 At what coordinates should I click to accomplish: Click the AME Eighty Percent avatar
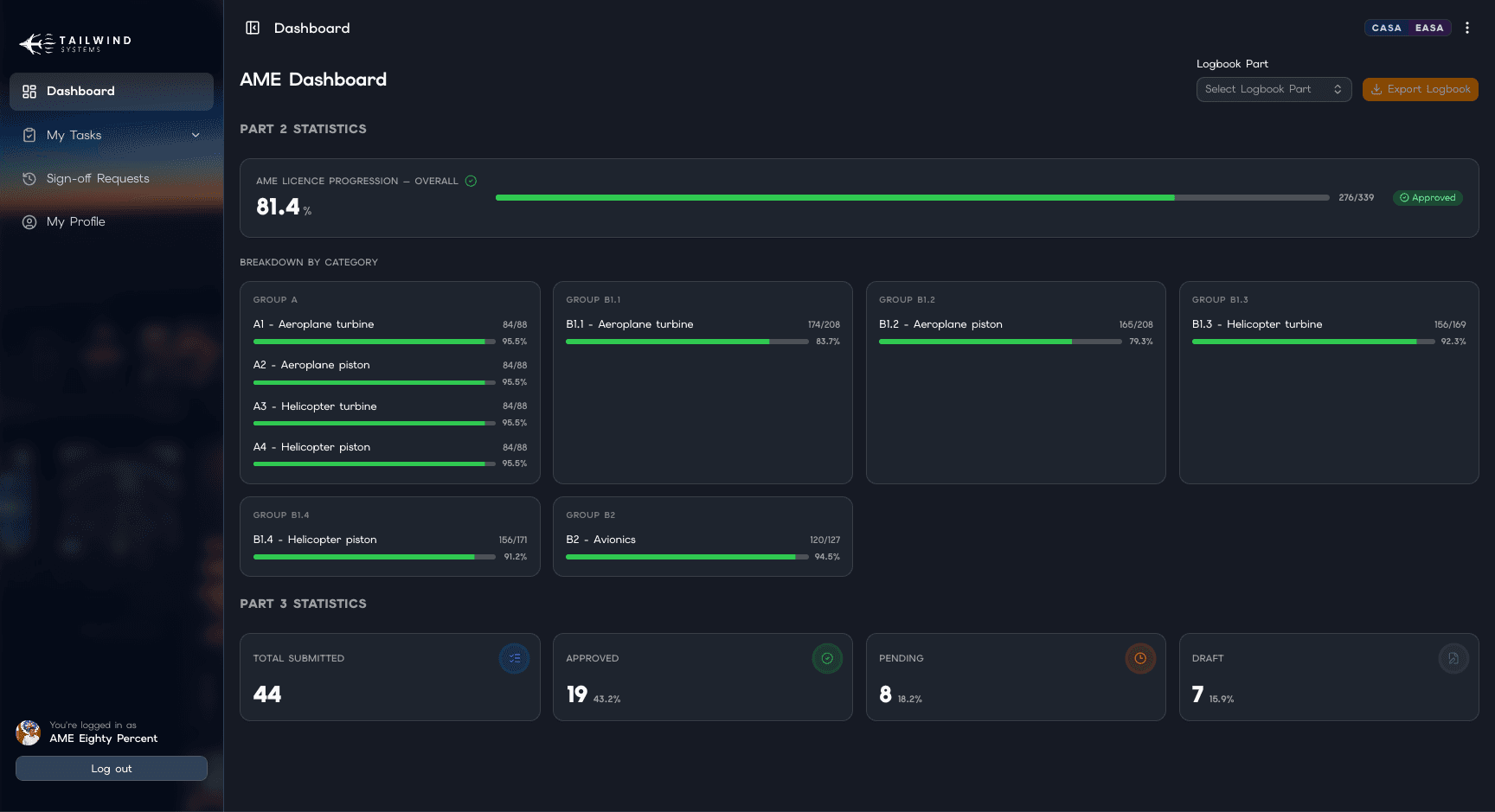[29, 732]
